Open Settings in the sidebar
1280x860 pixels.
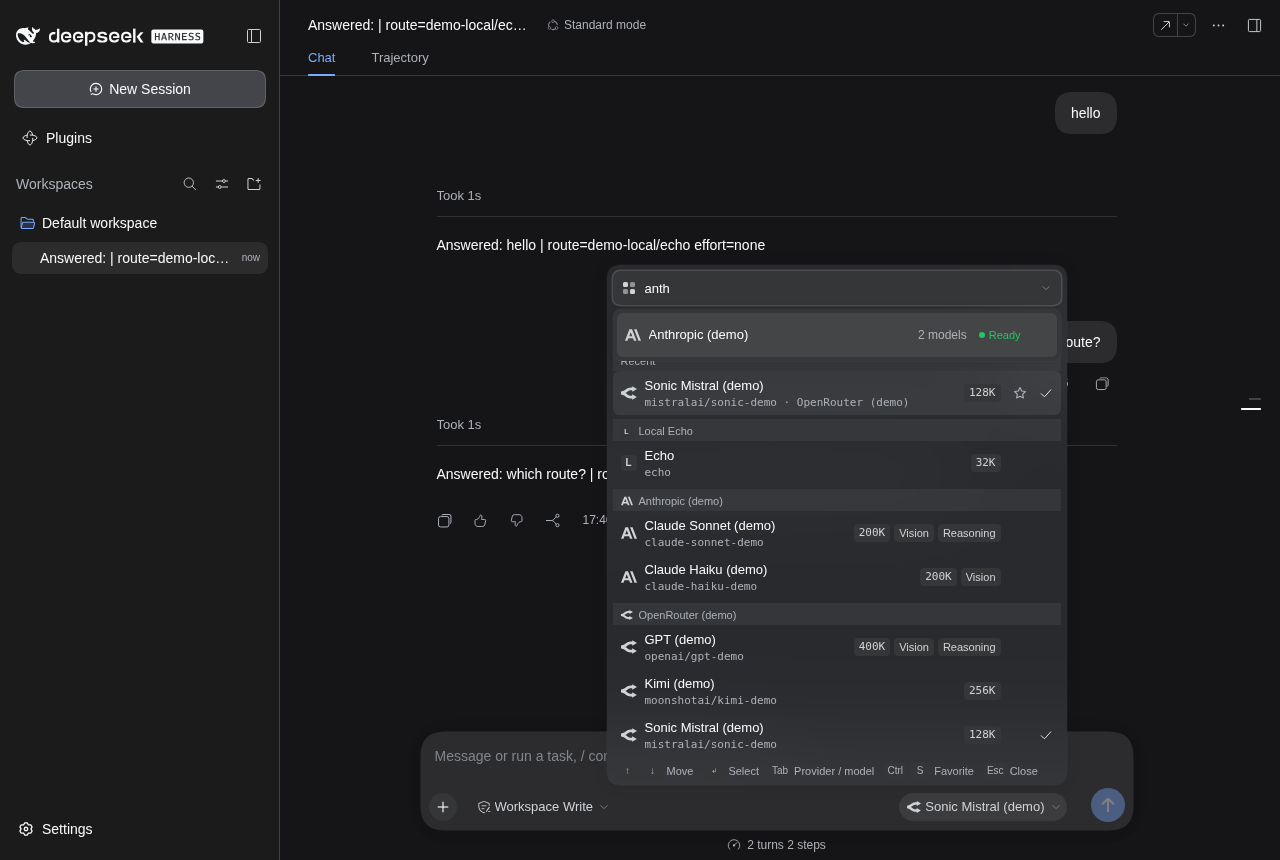[56, 829]
